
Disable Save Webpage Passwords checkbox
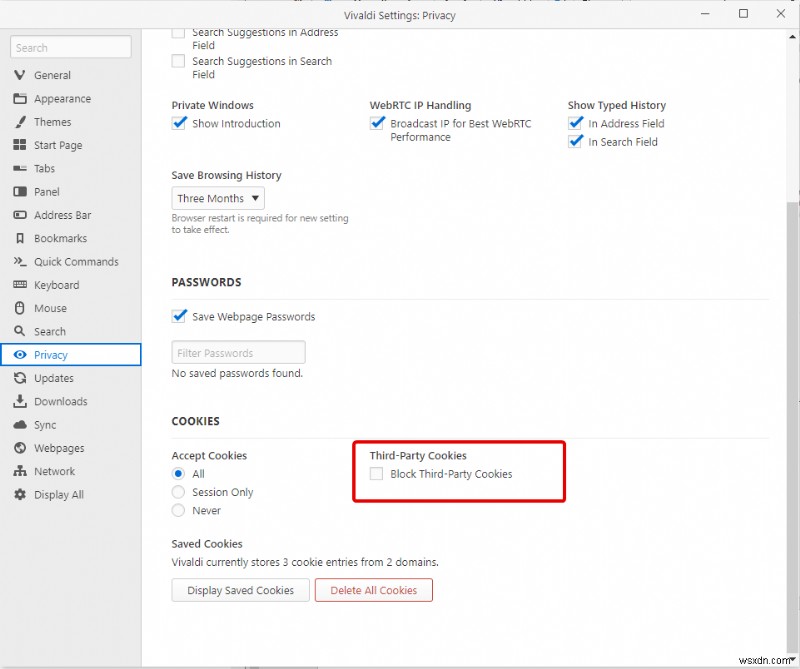(x=179, y=316)
